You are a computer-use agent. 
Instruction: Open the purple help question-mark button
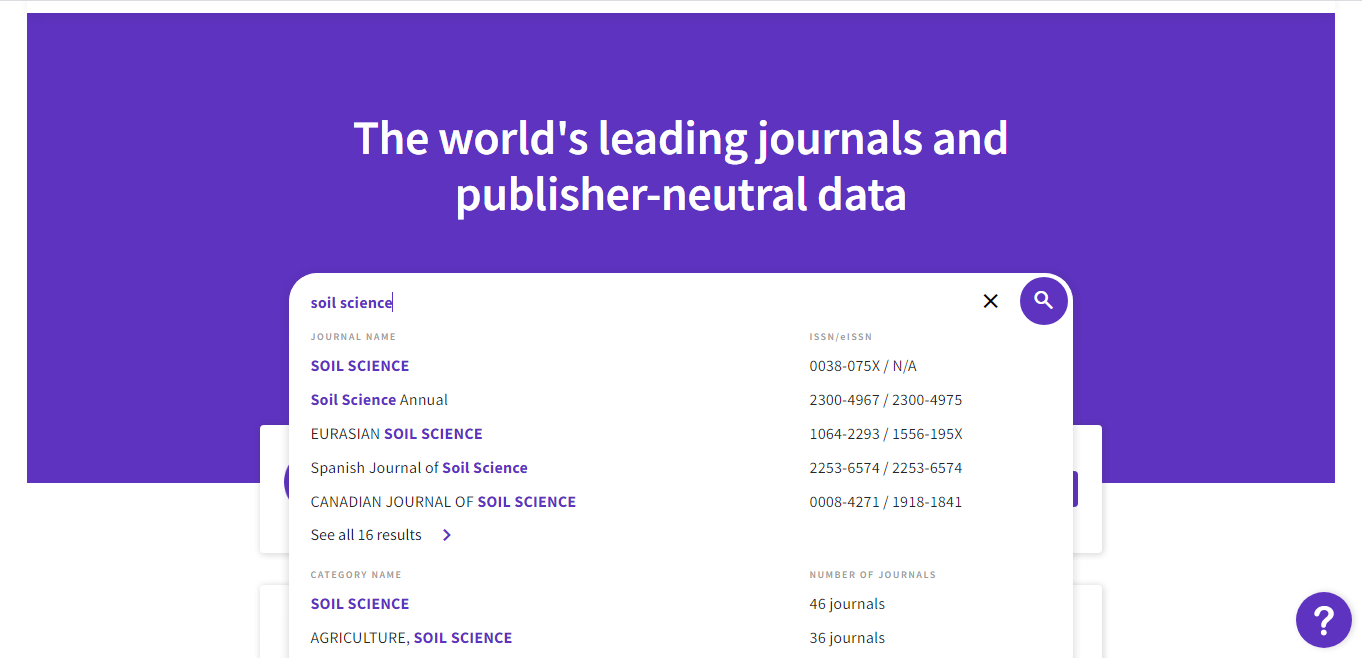pyautogui.click(x=1323, y=620)
